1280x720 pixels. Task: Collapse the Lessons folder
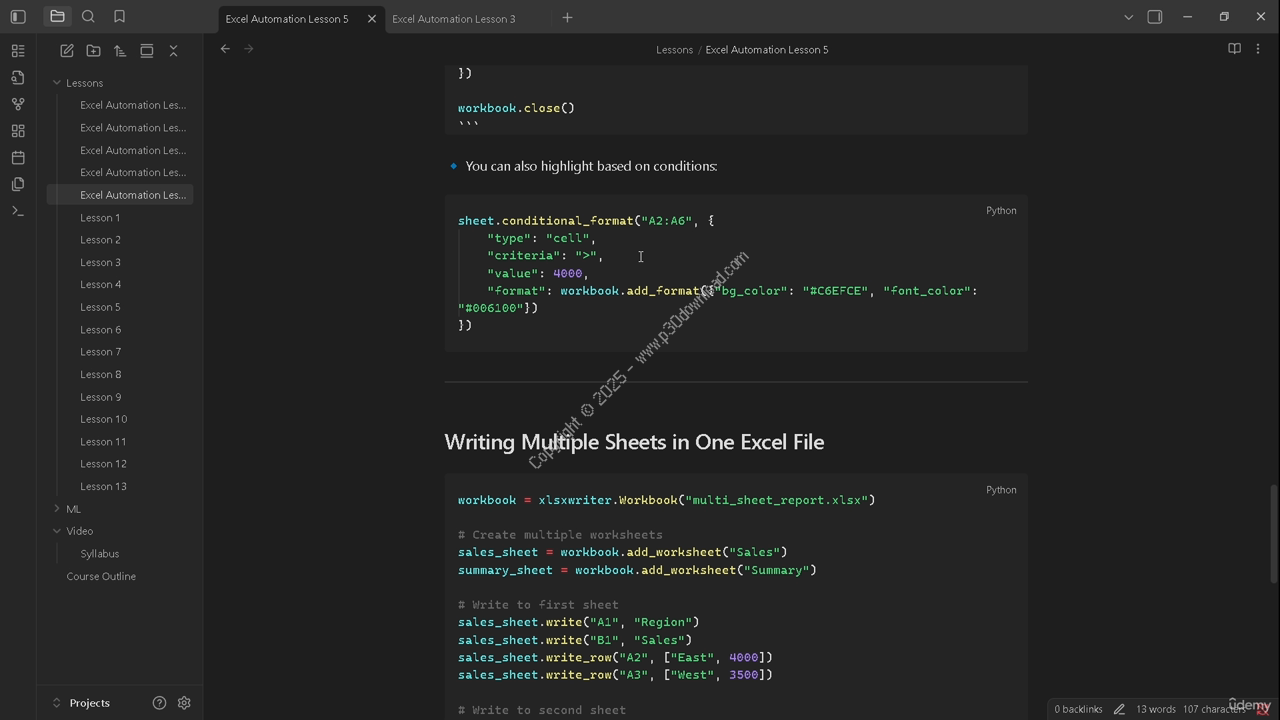pyautogui.click(x=57, y=83)
